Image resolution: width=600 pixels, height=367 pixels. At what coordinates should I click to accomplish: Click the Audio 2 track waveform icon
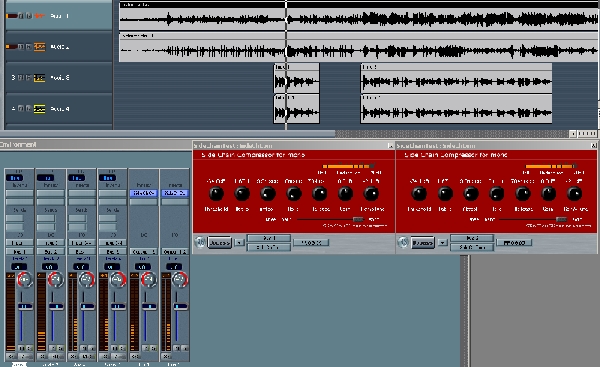39,47
